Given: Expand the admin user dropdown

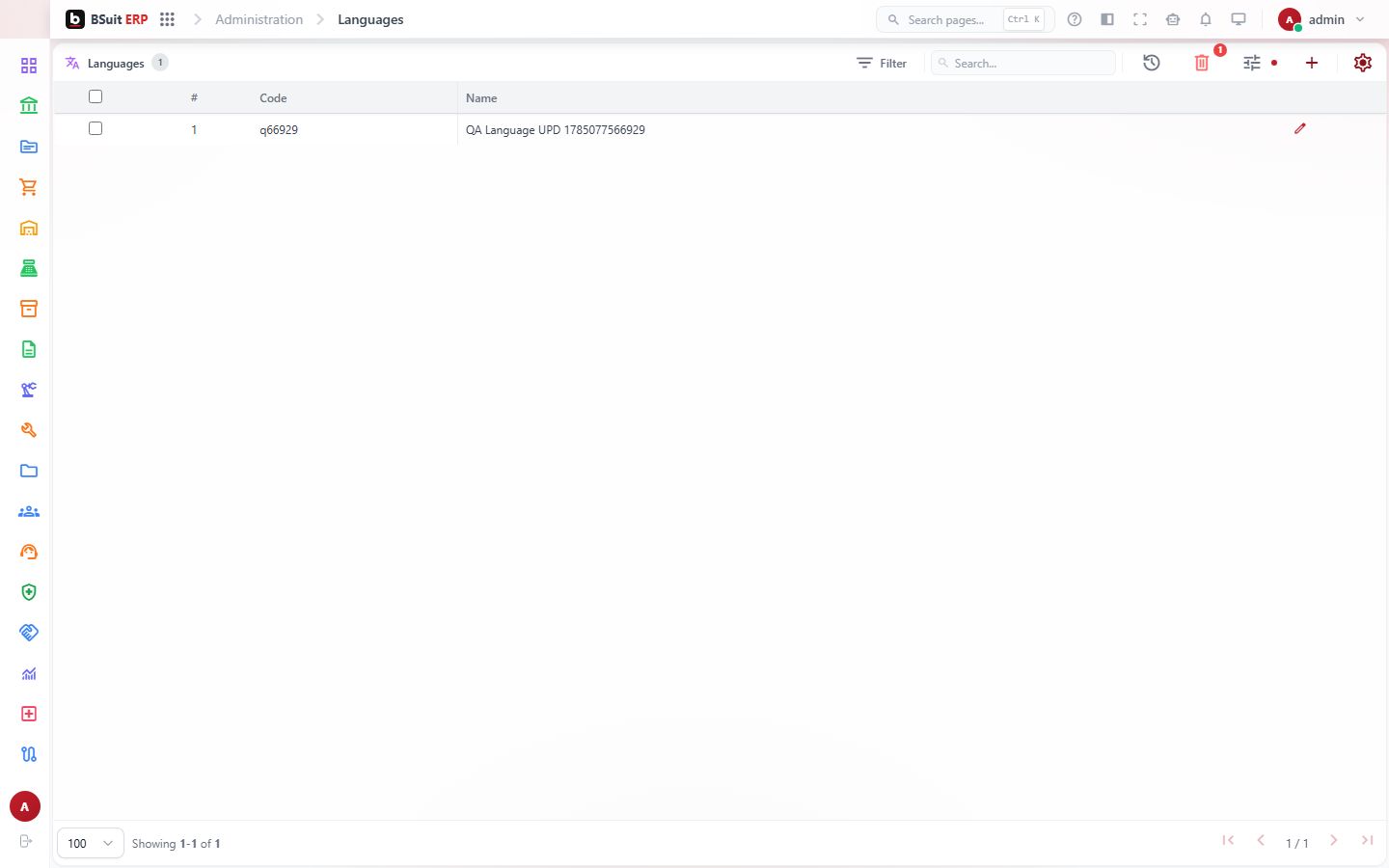Looking at the screenshot, I should tap(1321, 19).
